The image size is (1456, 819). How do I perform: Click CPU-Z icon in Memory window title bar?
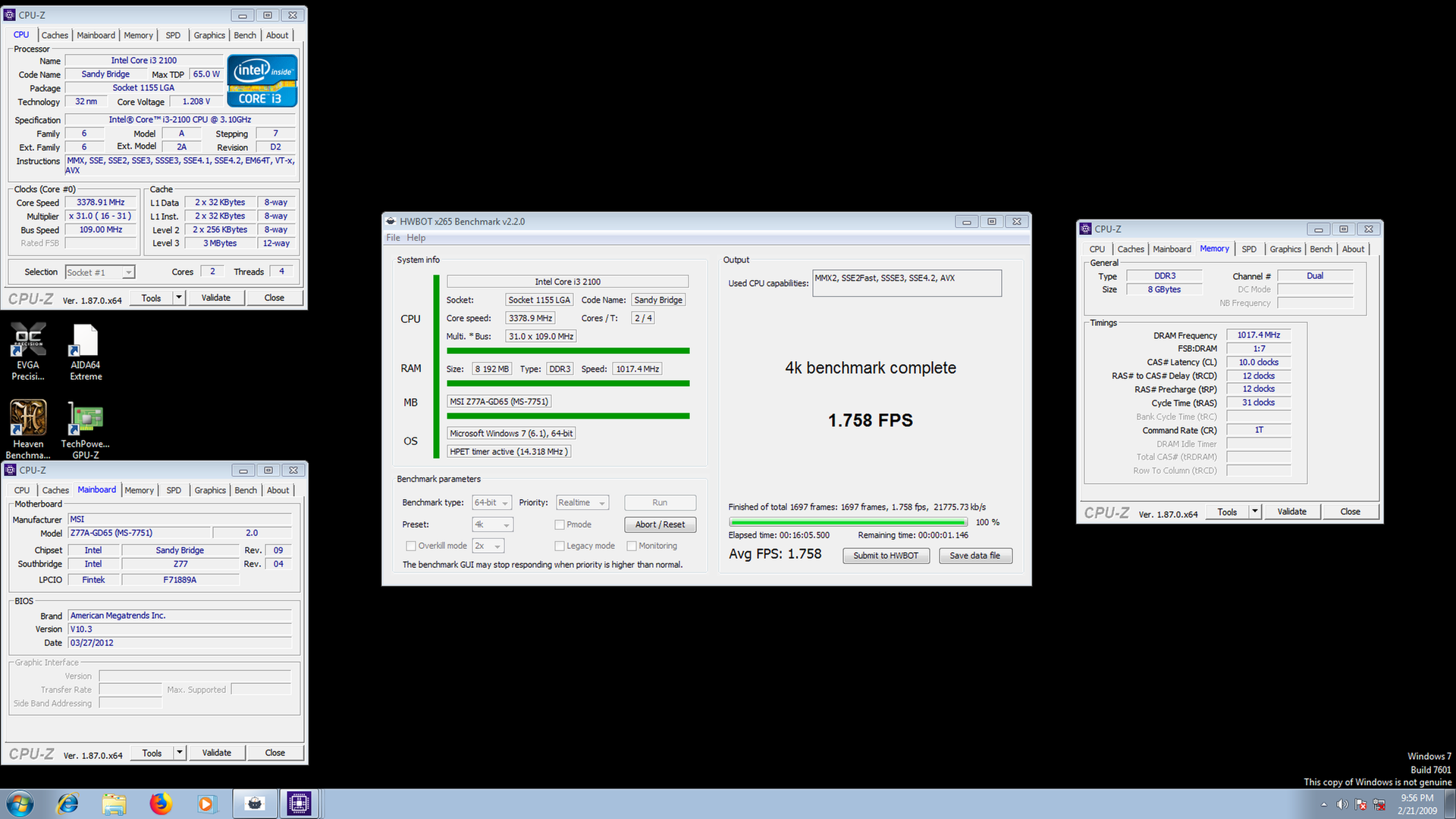tap(1086, 229)
